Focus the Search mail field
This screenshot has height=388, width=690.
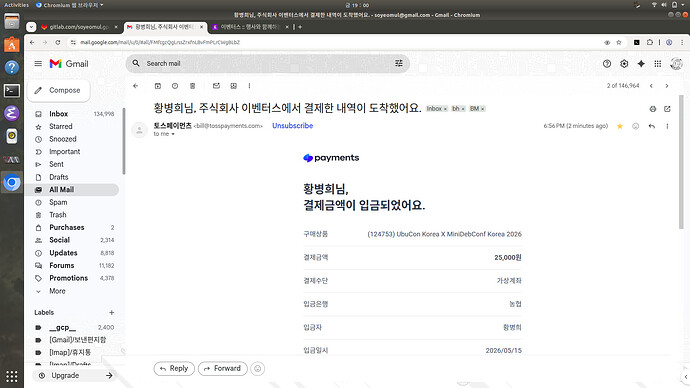pyautogui.click(x=268, y=63)
